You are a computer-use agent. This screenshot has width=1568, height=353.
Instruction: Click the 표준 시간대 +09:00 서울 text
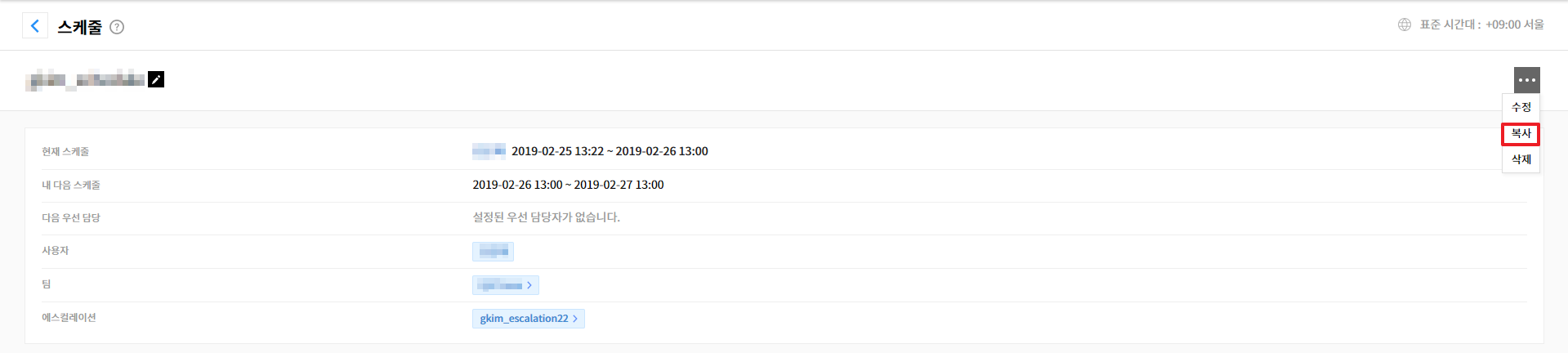coord(1481,25)
